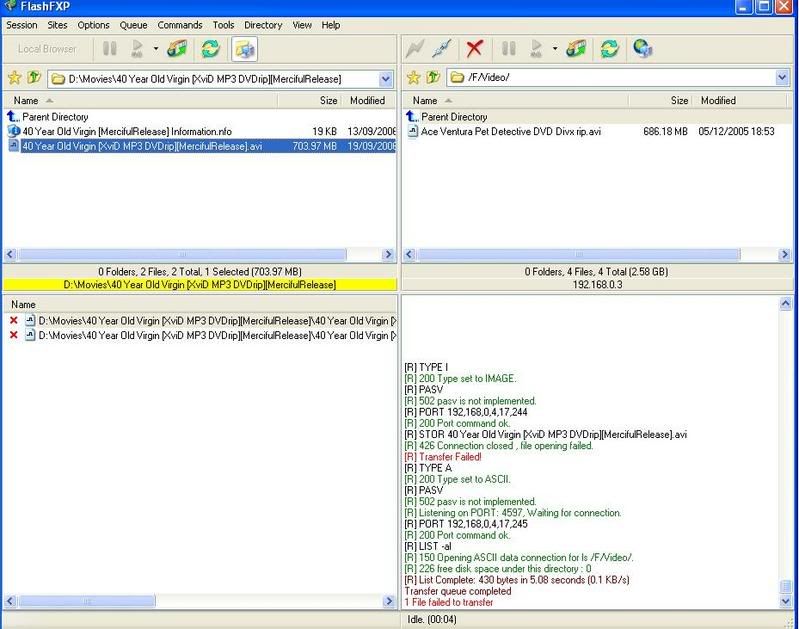The width and height of the screenshot is (799, 629).
Task: Select the 40 Year Old Virgin .avi file
Action: [200, 146]
